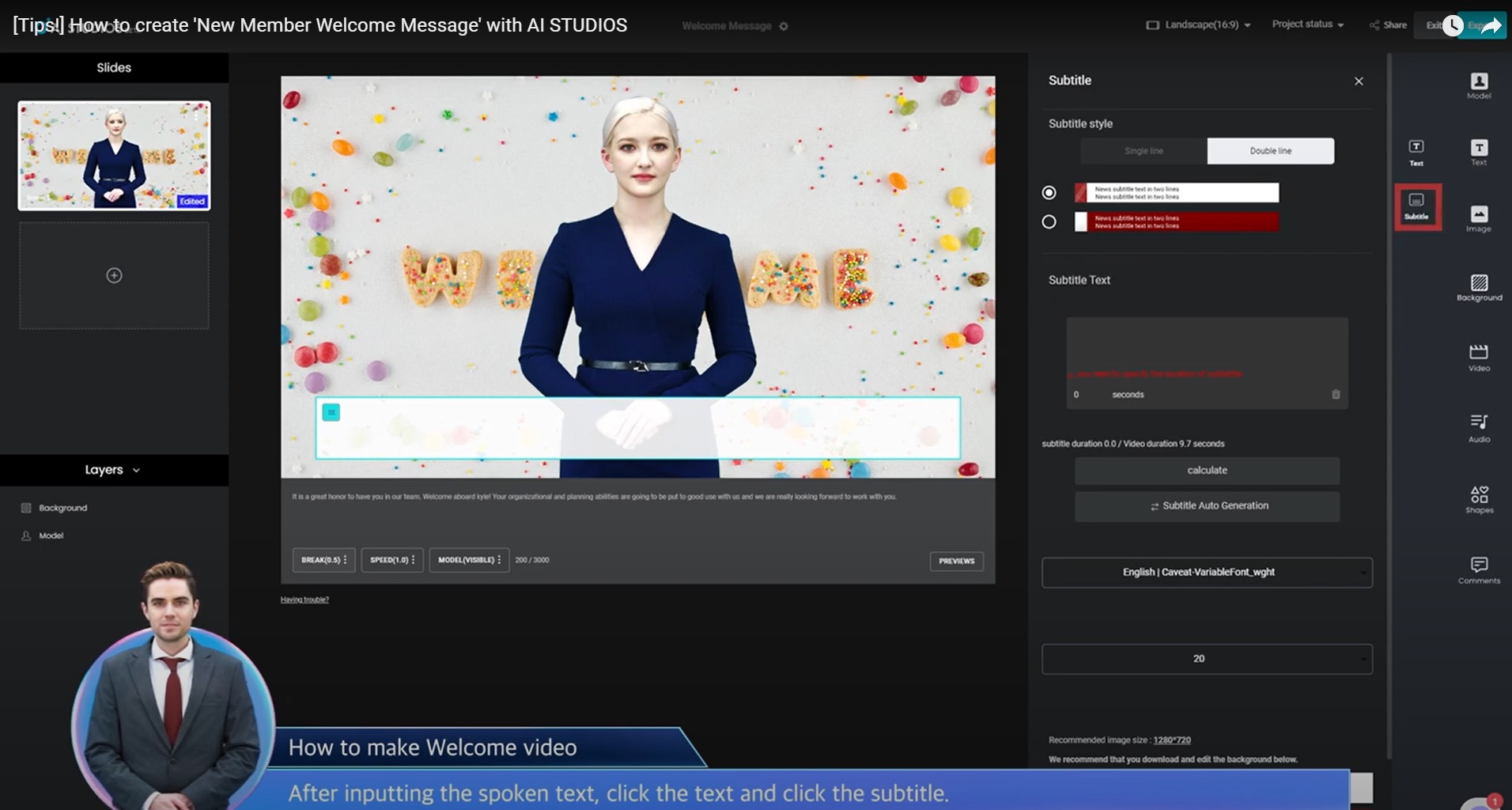Open the Text tool in right sidebar
The height and width of the screenshot is (810, 1512).
point(1479,152)
